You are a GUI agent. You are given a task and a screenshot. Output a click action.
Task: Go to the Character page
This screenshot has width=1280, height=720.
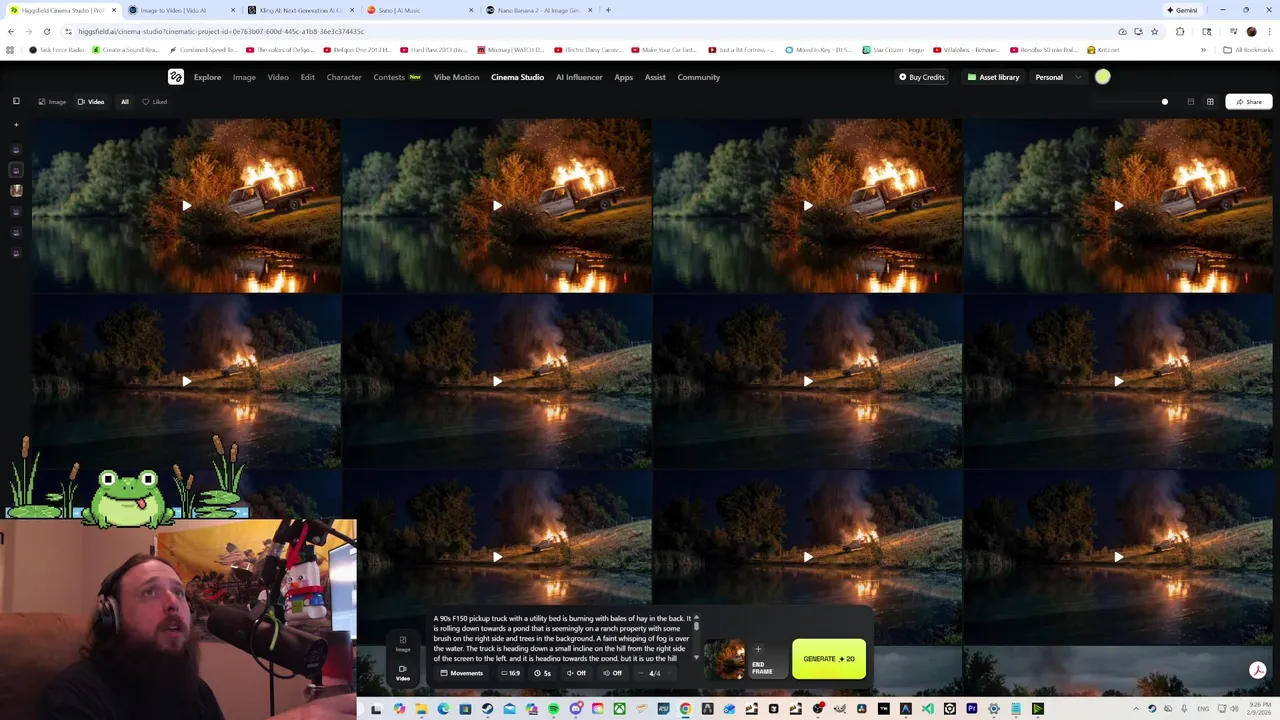pyautogui.click(x=344, y=77)
